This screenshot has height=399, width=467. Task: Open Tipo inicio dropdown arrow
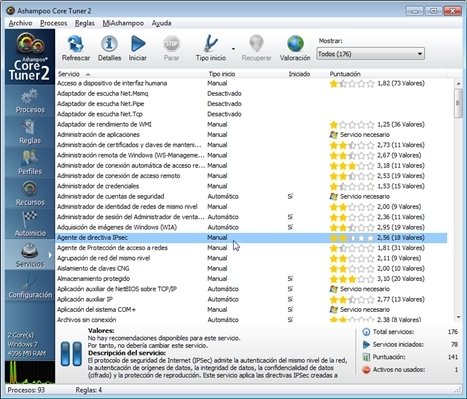[233, 49]
